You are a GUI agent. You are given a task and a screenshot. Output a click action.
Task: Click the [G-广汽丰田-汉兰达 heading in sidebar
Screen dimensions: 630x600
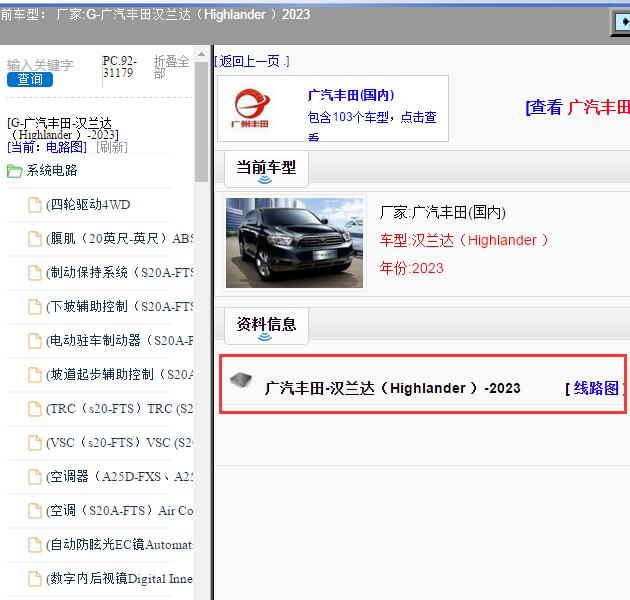[x=63, y=129]
